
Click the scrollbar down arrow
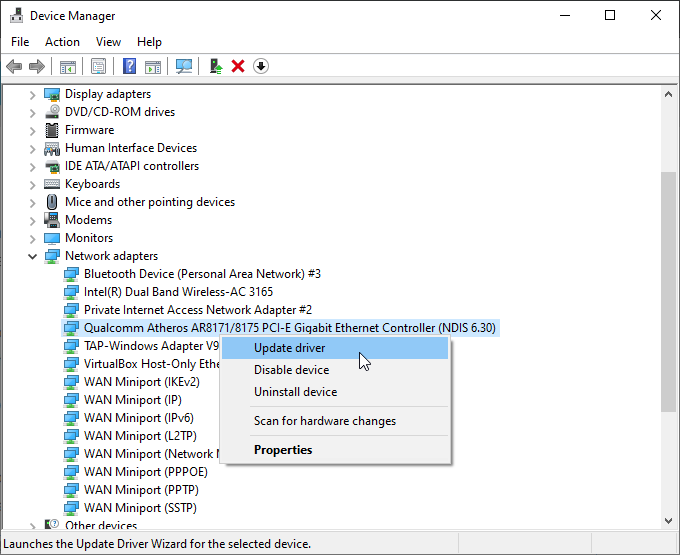pos(668,520)
